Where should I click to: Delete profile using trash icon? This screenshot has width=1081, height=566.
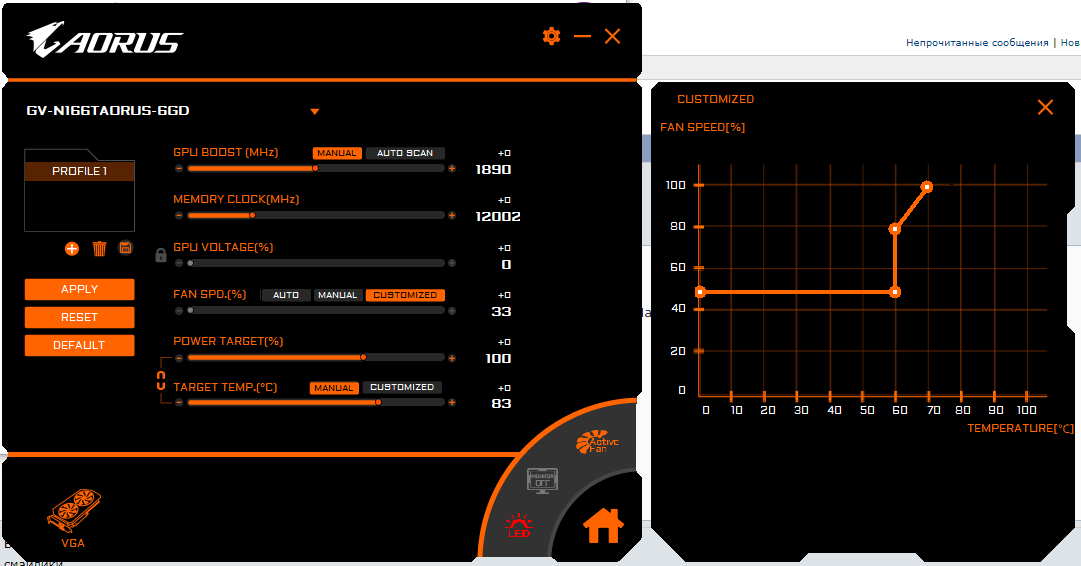[99, 248]
